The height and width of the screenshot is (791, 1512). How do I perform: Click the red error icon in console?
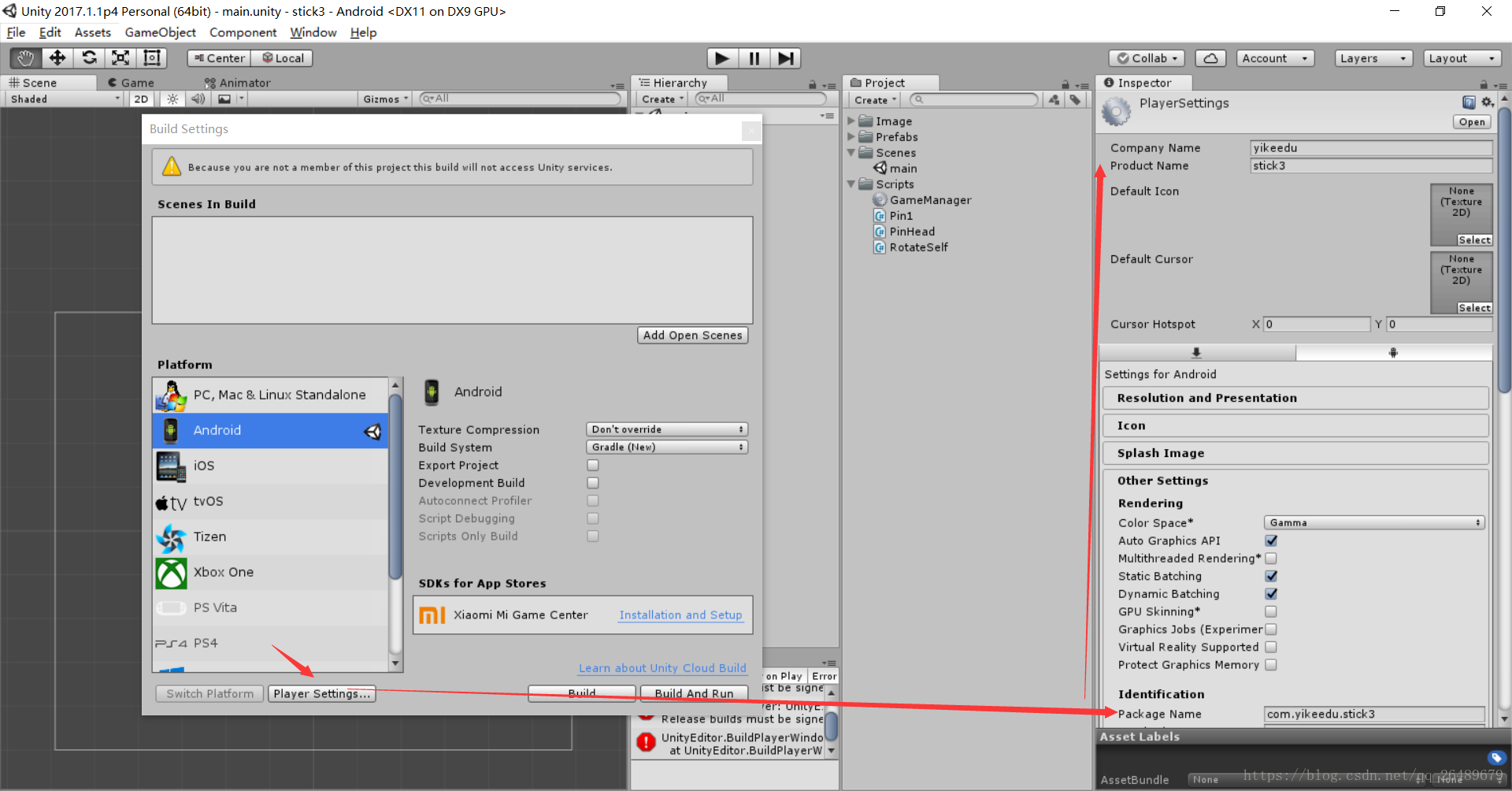(646, 742)
